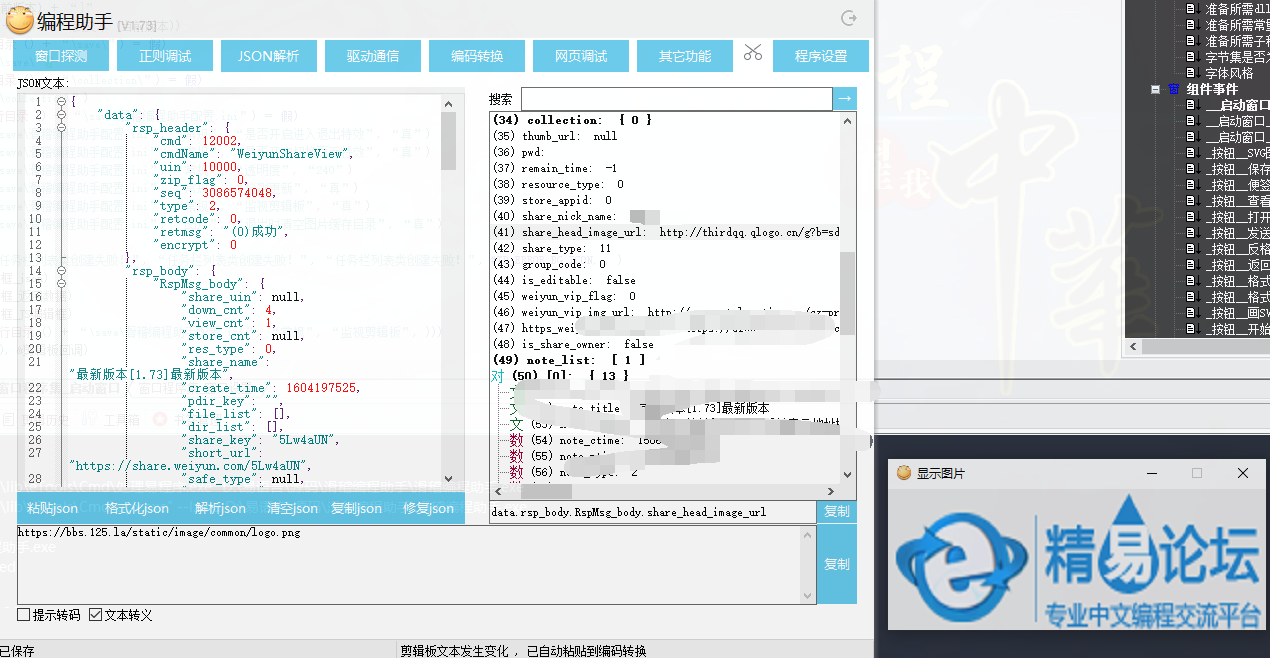
Task: Click the exit icon at top right
Action: [849, 18]
